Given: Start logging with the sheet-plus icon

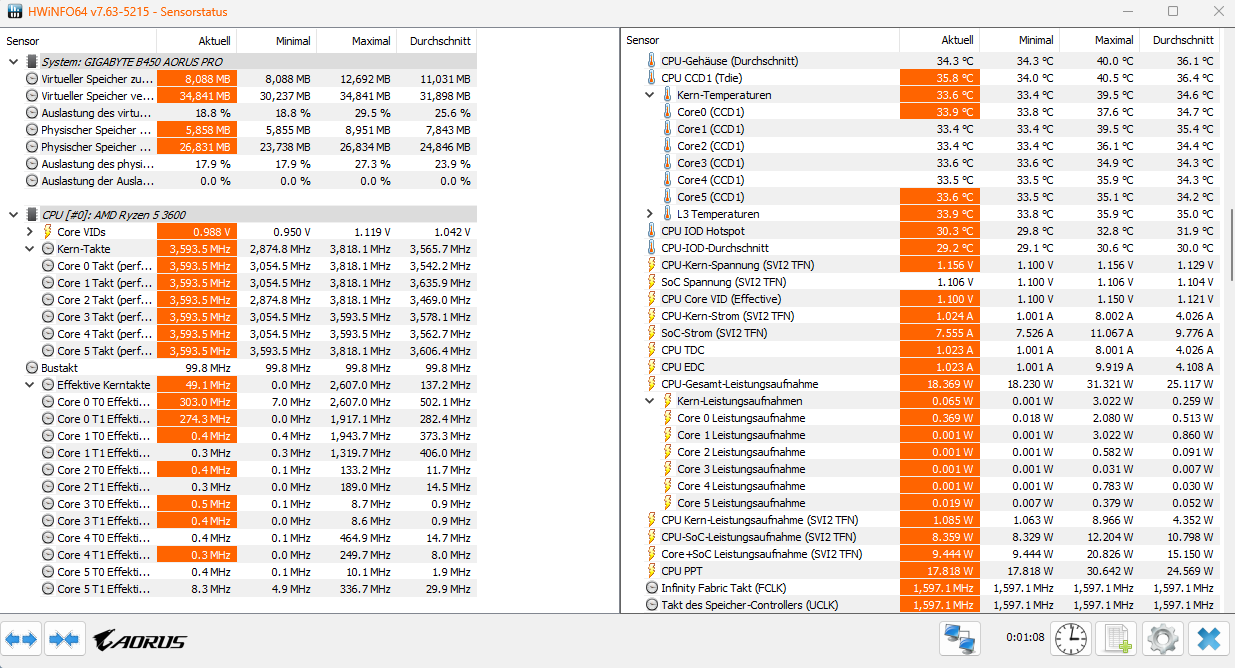Looking at the screenshot, I should (x=1115, y=638).
